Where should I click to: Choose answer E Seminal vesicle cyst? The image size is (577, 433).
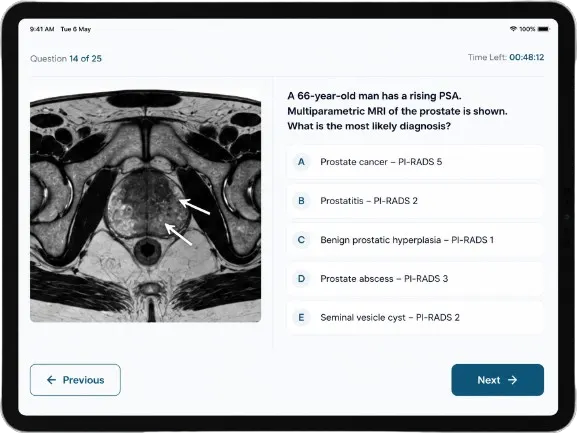[415, 317]
